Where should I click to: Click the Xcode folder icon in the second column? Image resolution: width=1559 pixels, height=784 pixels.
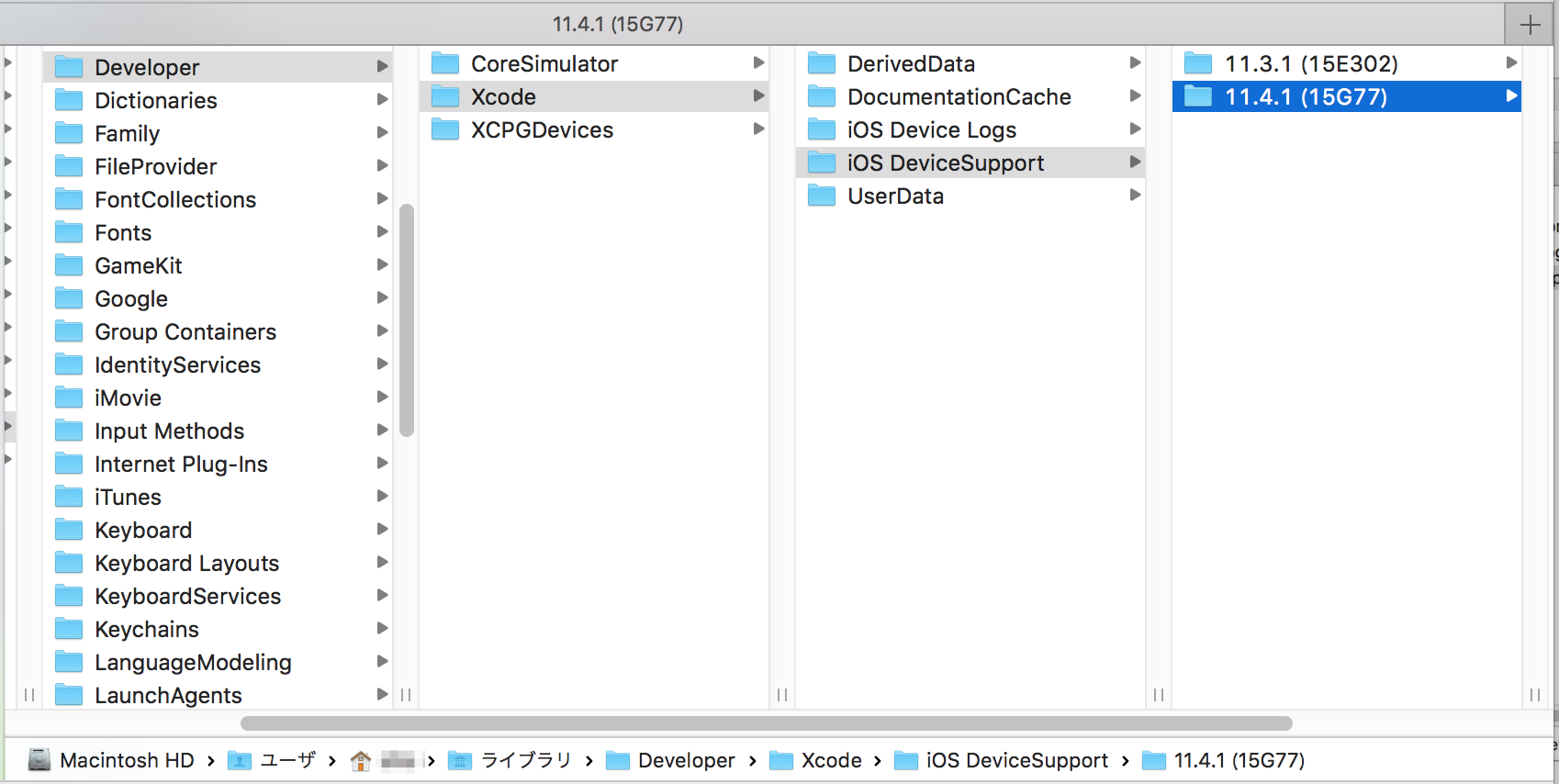[x=445, y=96]
